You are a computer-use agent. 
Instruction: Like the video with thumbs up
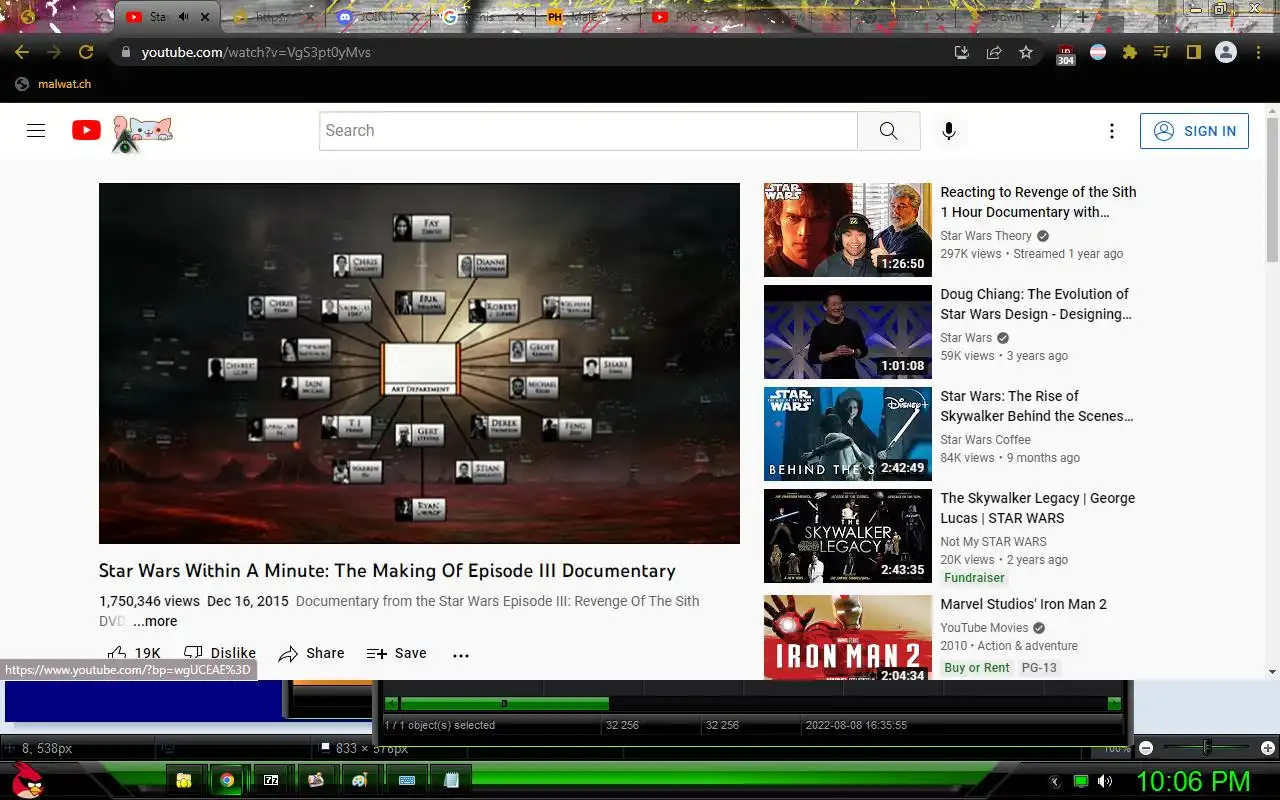point(134,653)
